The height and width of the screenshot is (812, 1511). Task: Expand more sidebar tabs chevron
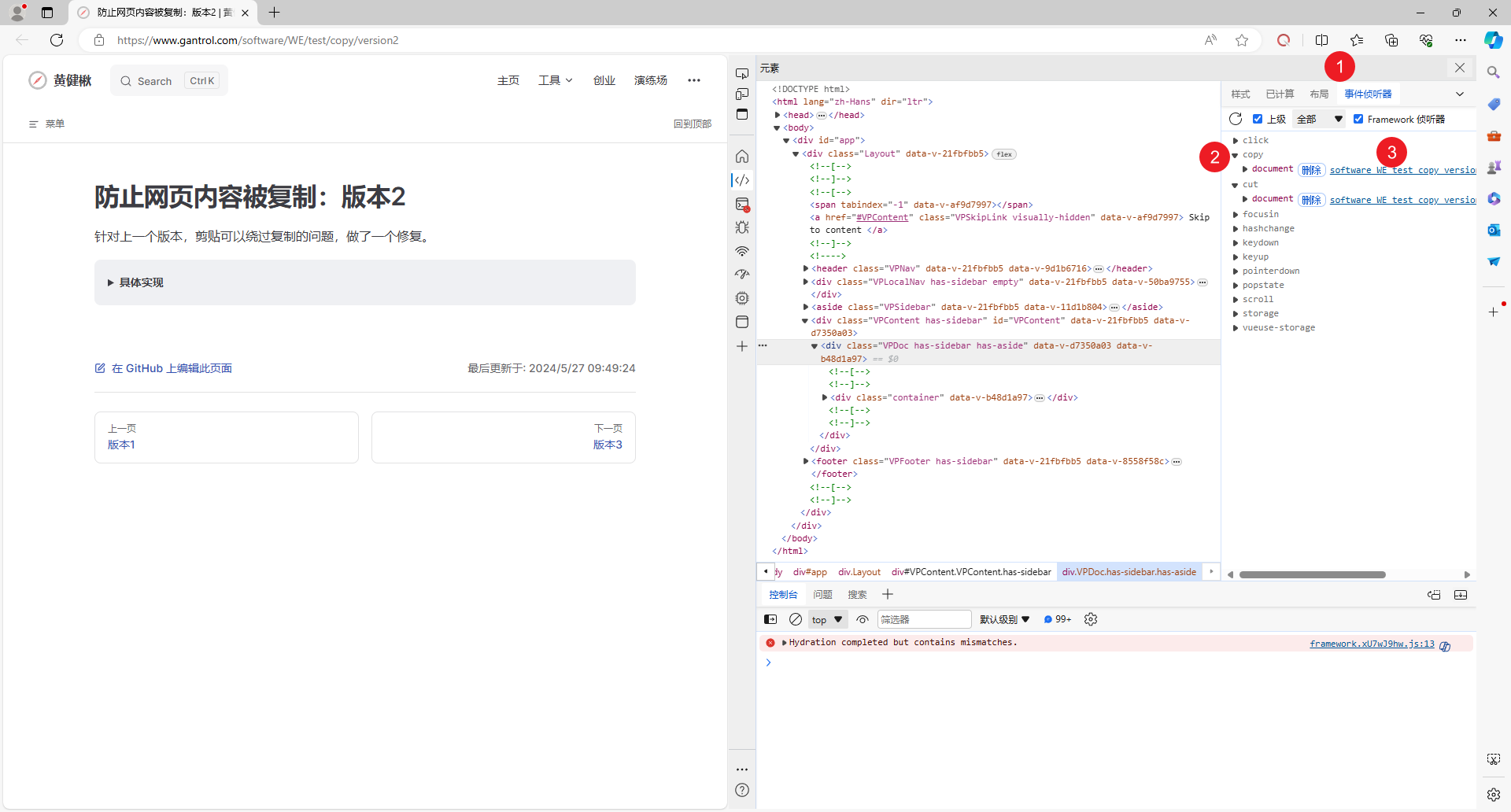pyautogui.click(x=1460, y=94)
